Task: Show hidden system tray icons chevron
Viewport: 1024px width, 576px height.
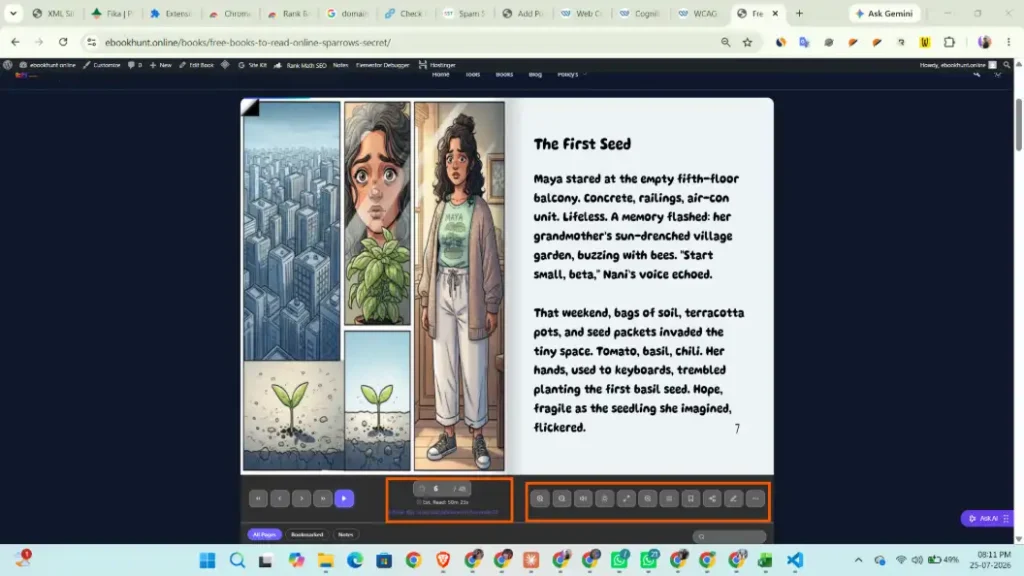Action: 858,560
